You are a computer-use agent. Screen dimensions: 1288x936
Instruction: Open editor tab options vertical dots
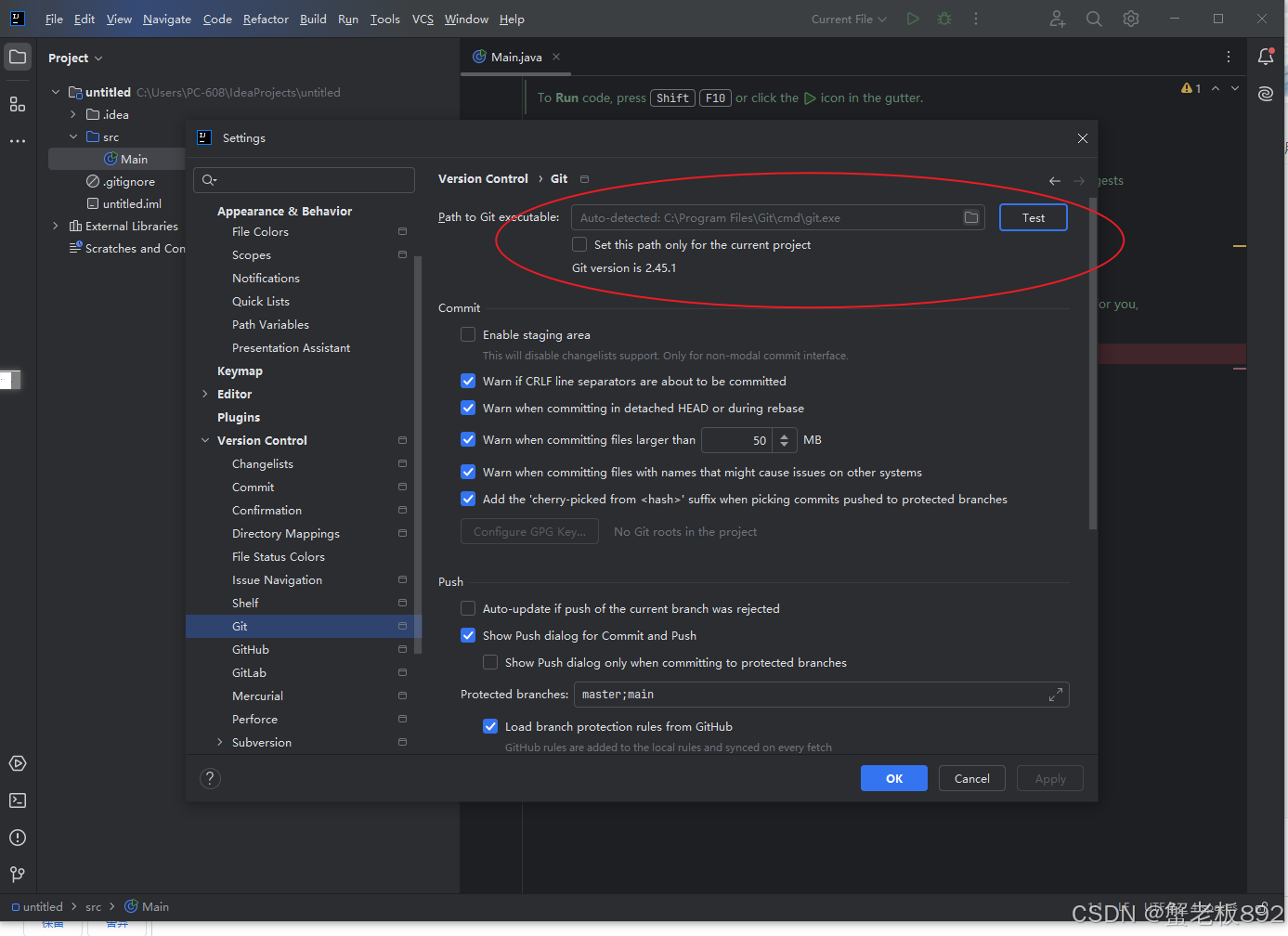(1229, 57)
